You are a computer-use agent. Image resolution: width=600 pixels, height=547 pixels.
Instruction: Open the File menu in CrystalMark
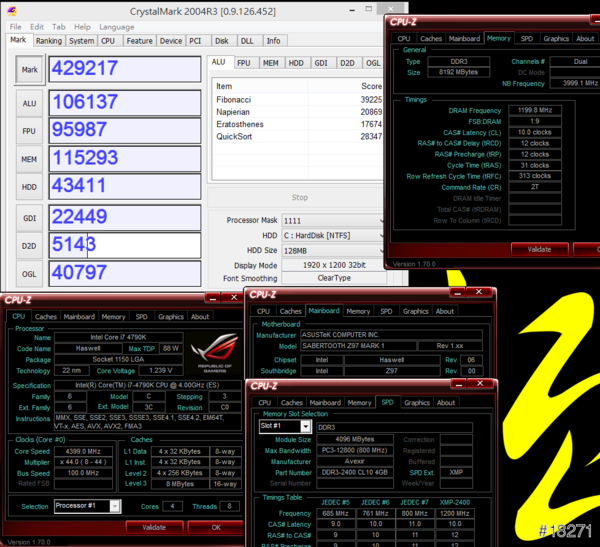pyautogui.click(x=16, y=27)
